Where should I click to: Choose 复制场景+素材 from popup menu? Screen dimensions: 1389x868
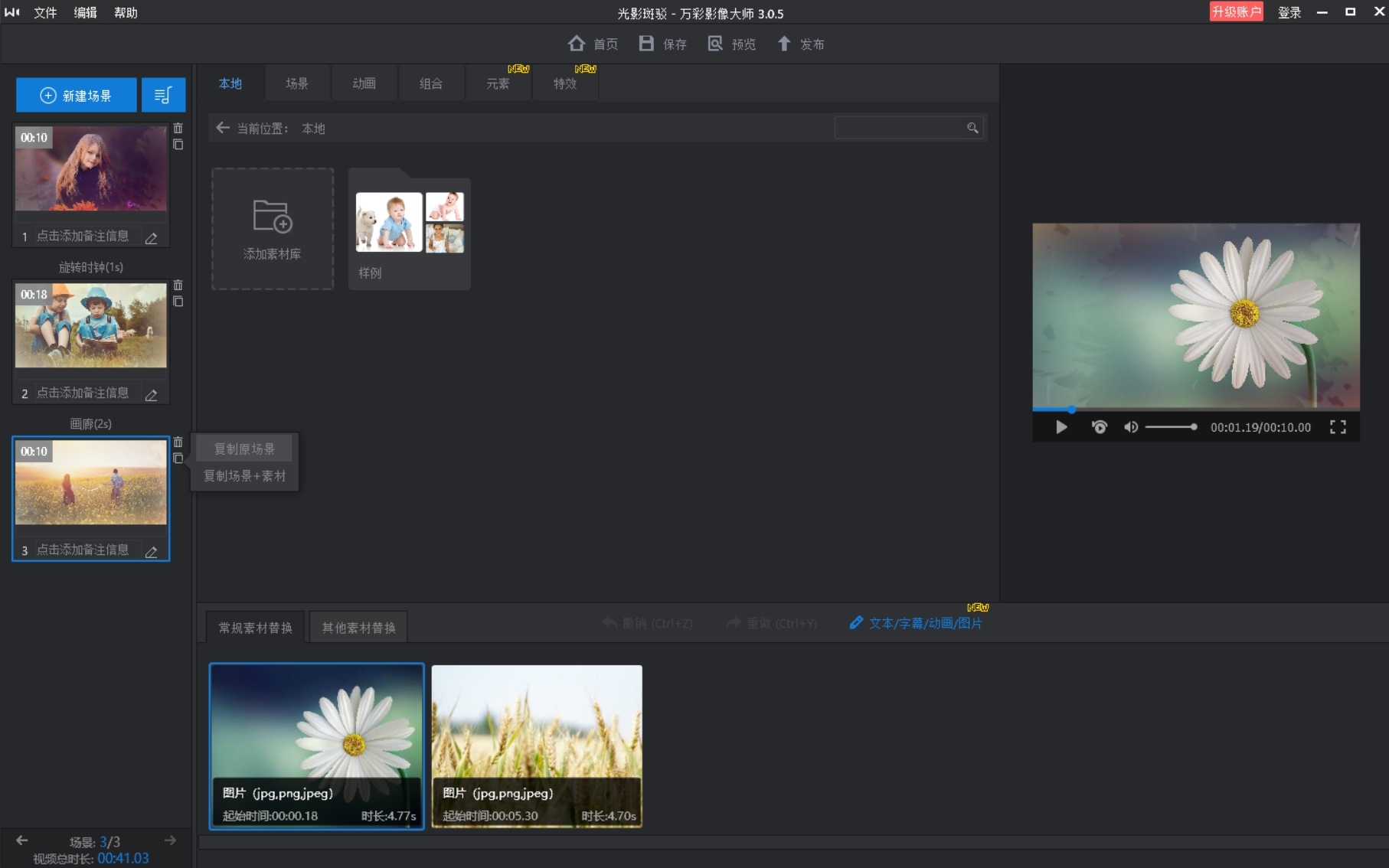(x=244, y=476)
